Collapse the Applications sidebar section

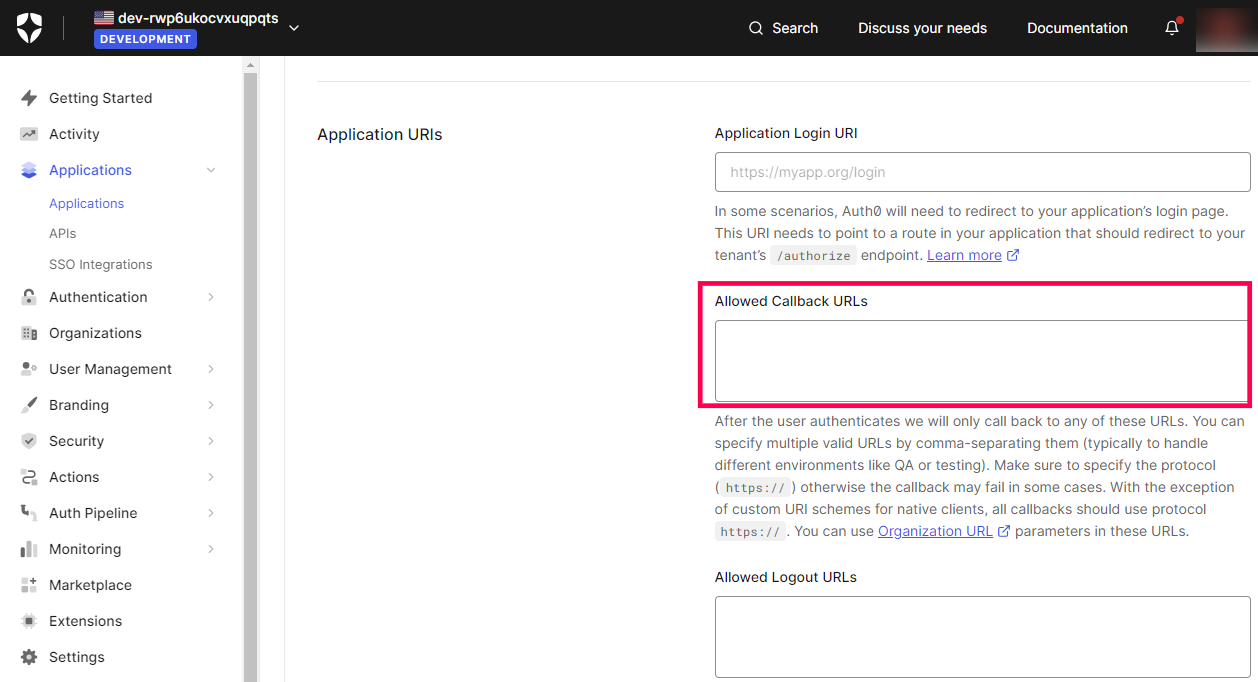pos(211,170)
